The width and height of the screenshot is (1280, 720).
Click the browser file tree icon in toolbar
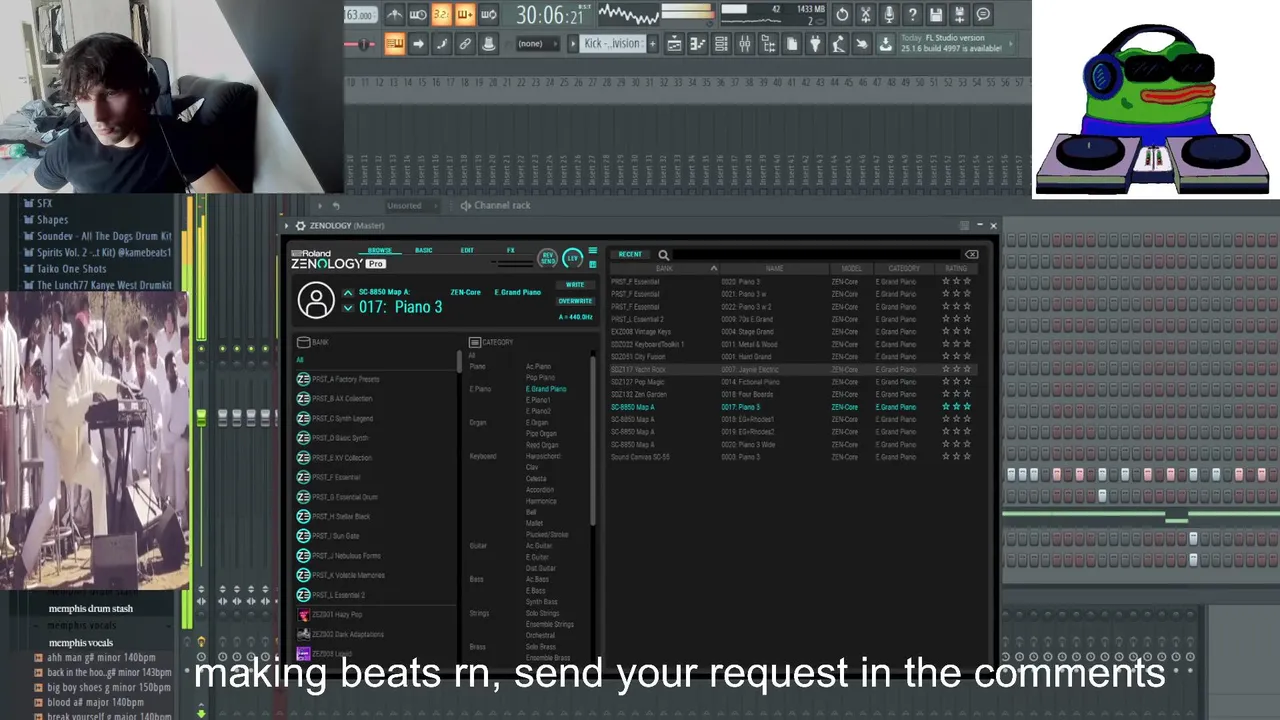(x=768, y=44)
